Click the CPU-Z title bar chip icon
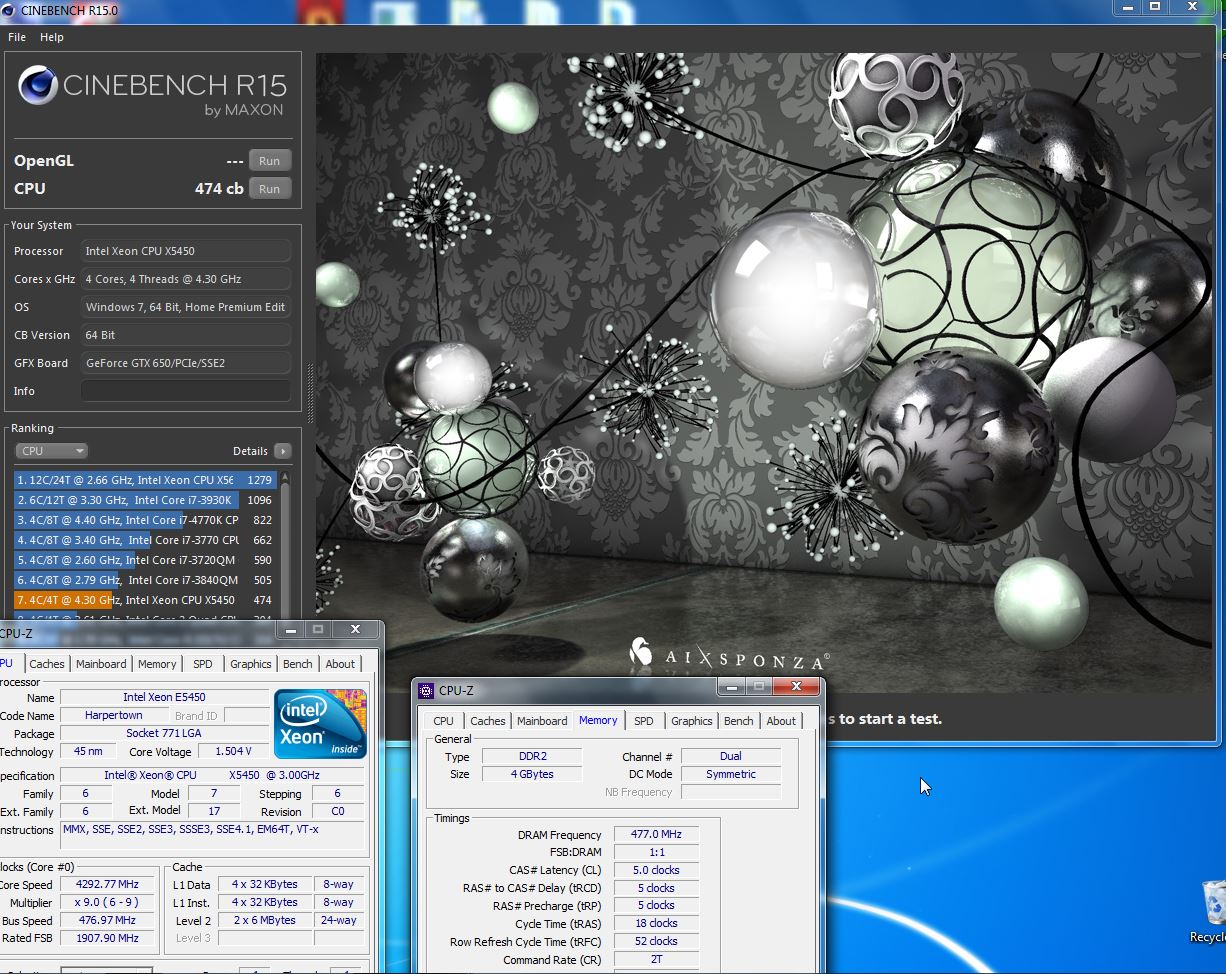This screenshot has height=974, width=1226. (427, 690)
